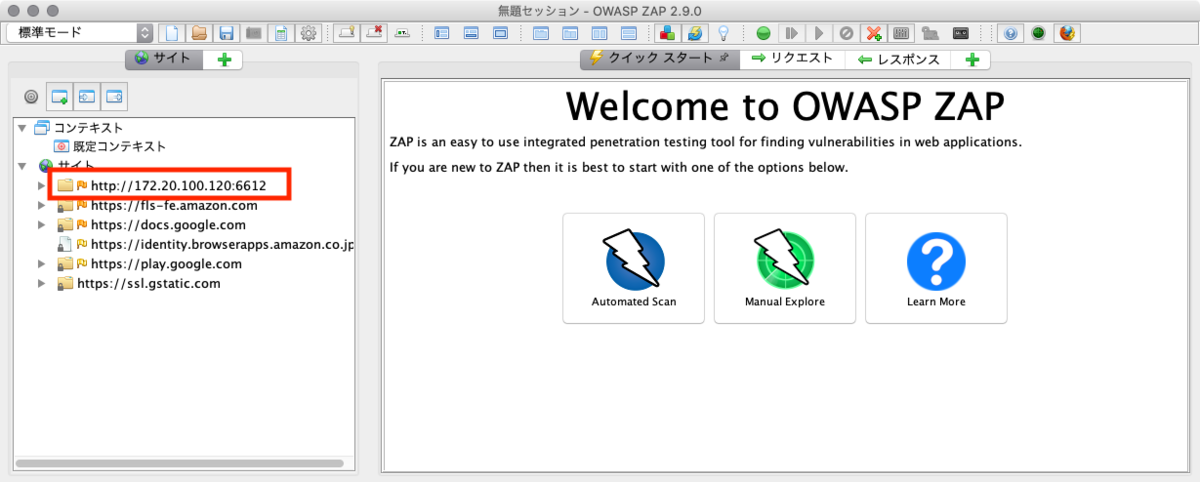The width and height of the screenshot is (1200, 482).
Task: Click the lightbulb tips icon
Action: pos(722,33)
